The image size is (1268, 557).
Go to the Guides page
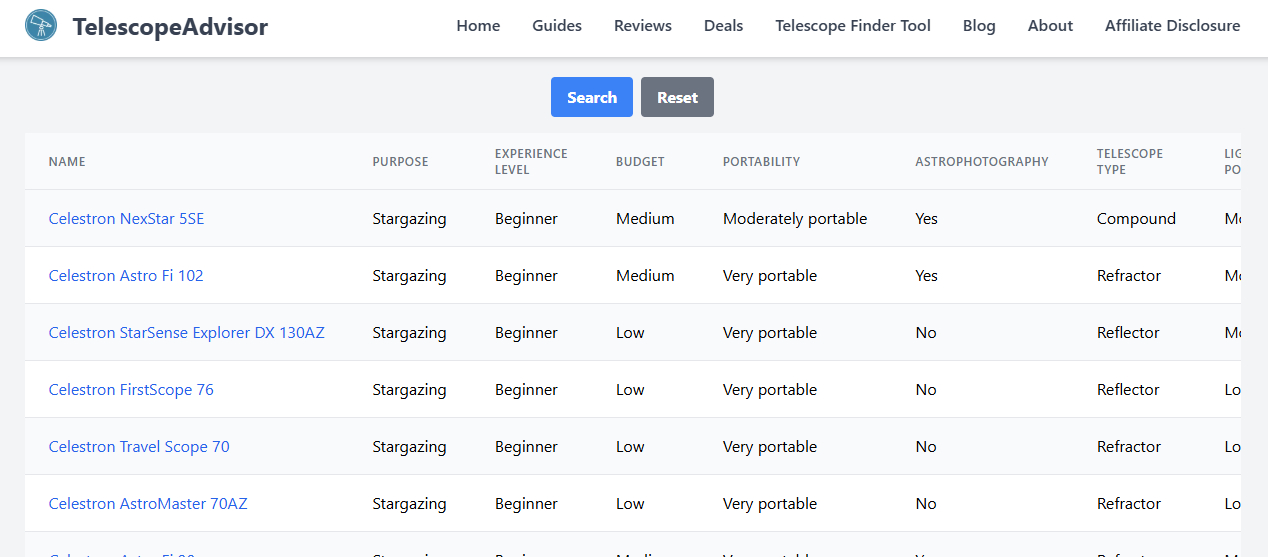coord(557,26)
